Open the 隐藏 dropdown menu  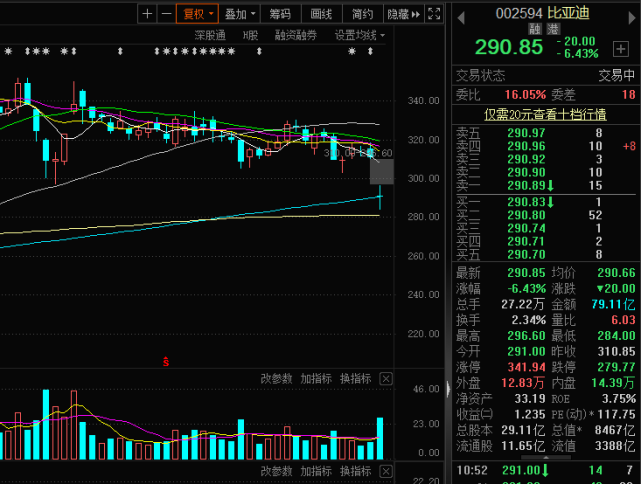pos(400,14)
